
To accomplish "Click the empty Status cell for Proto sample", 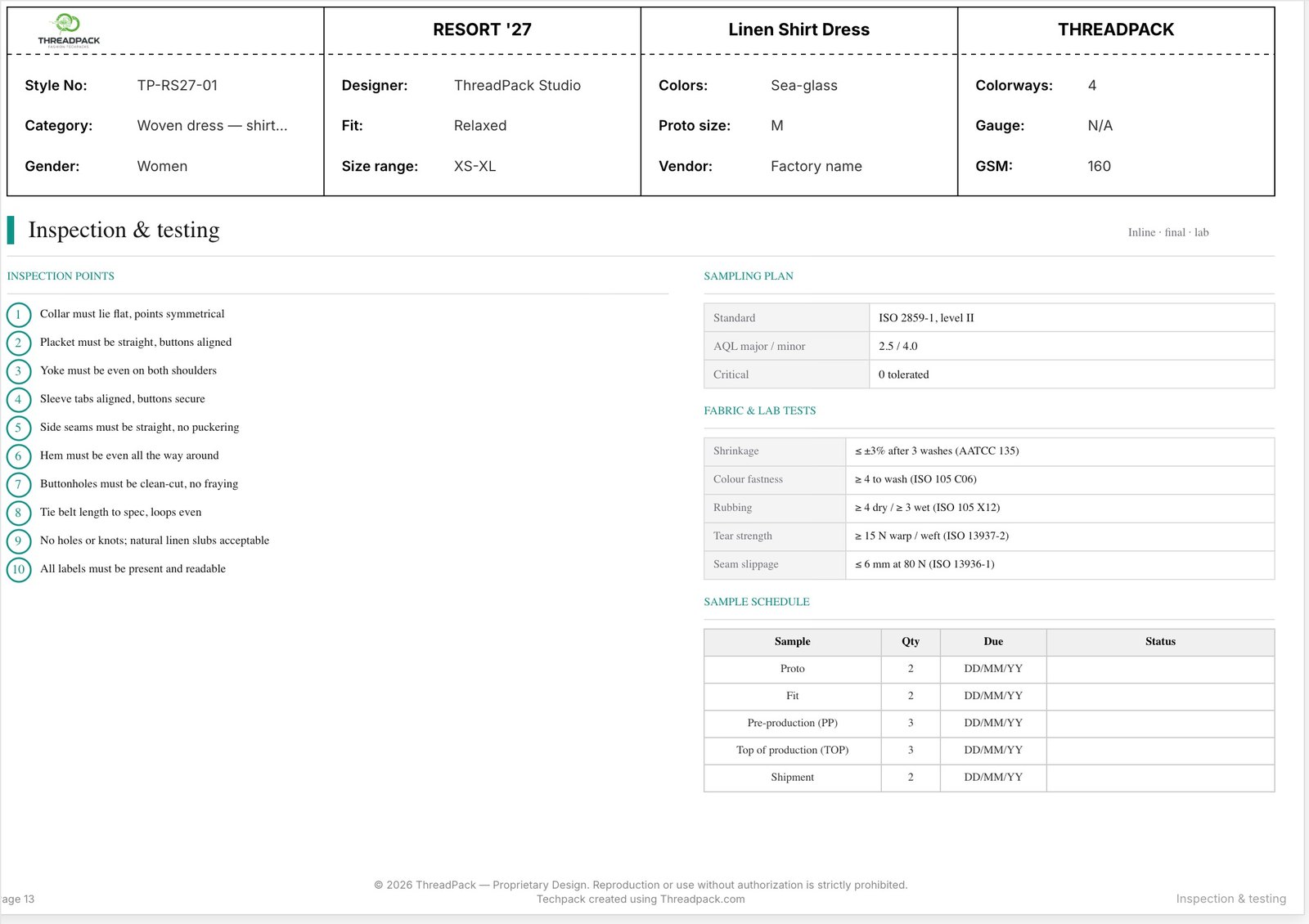I will tap(1160, 669).
